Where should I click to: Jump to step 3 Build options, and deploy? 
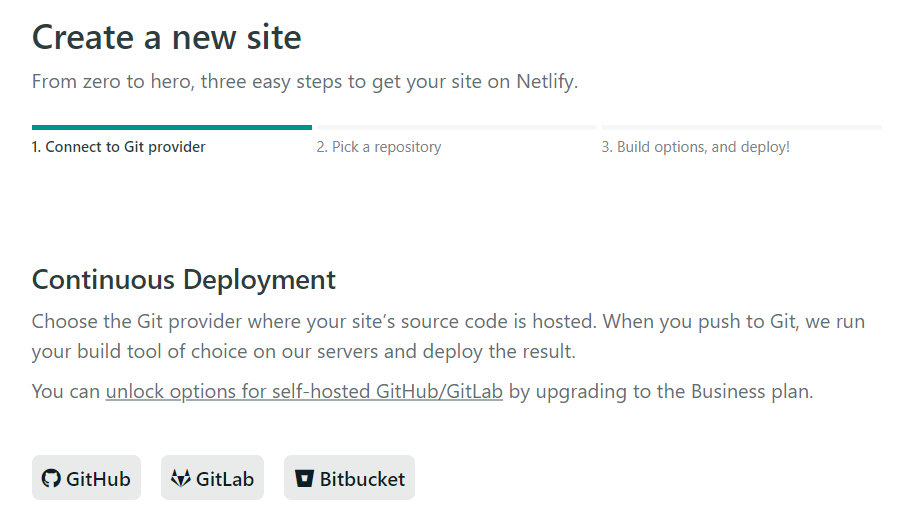coord(695,147)
